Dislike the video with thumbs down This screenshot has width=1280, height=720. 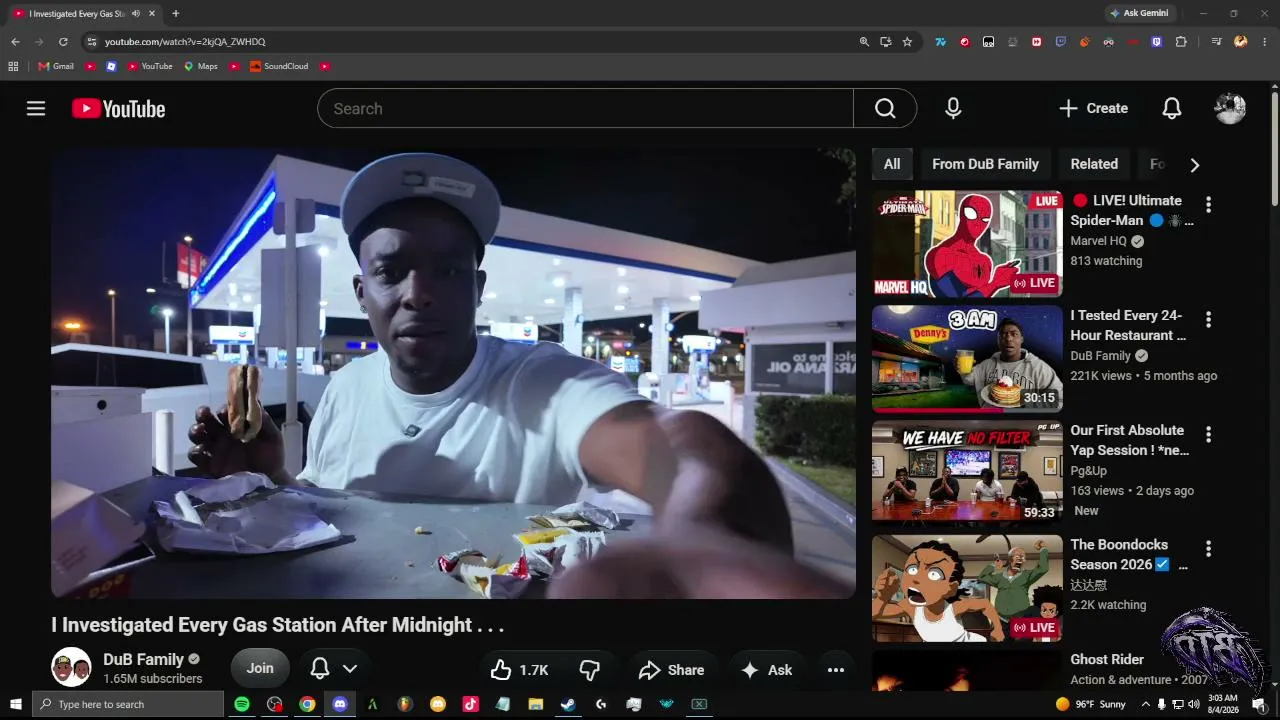(590, 670)
